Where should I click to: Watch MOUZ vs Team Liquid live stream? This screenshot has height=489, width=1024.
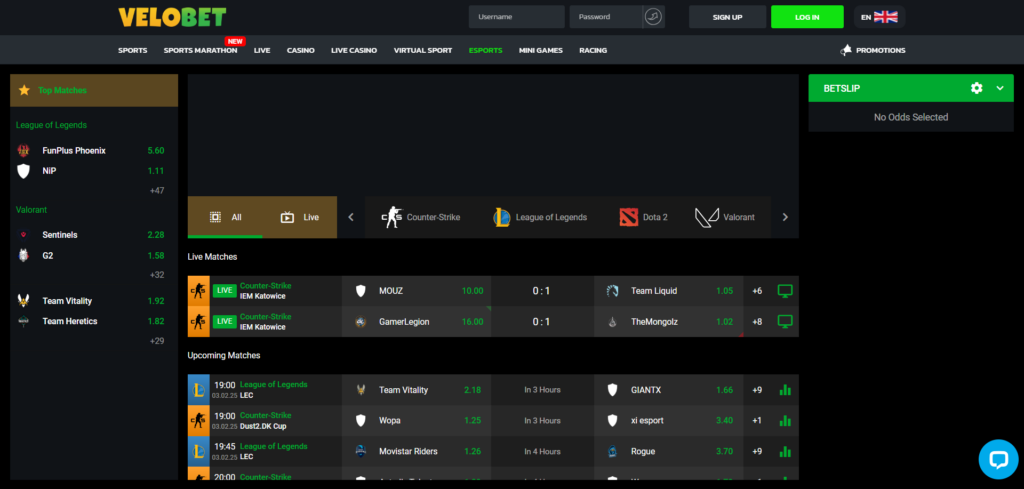[x=785, y=291]
